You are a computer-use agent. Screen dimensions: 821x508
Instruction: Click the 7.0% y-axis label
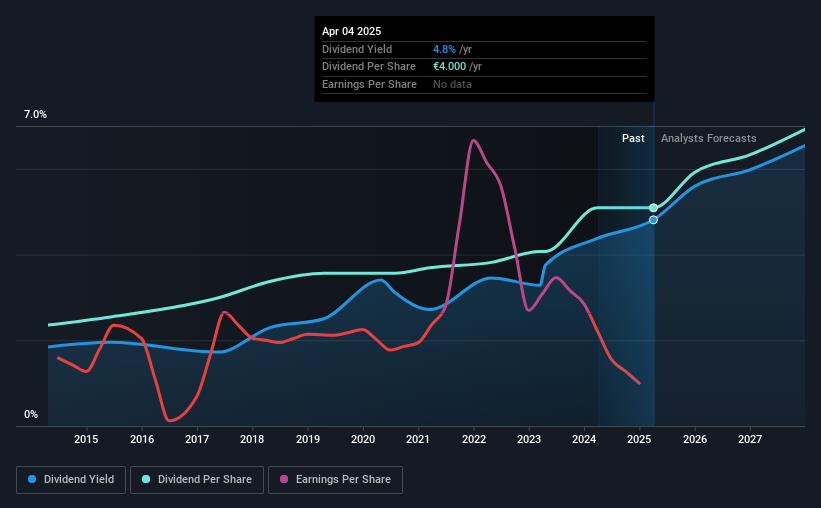point(35,115)
